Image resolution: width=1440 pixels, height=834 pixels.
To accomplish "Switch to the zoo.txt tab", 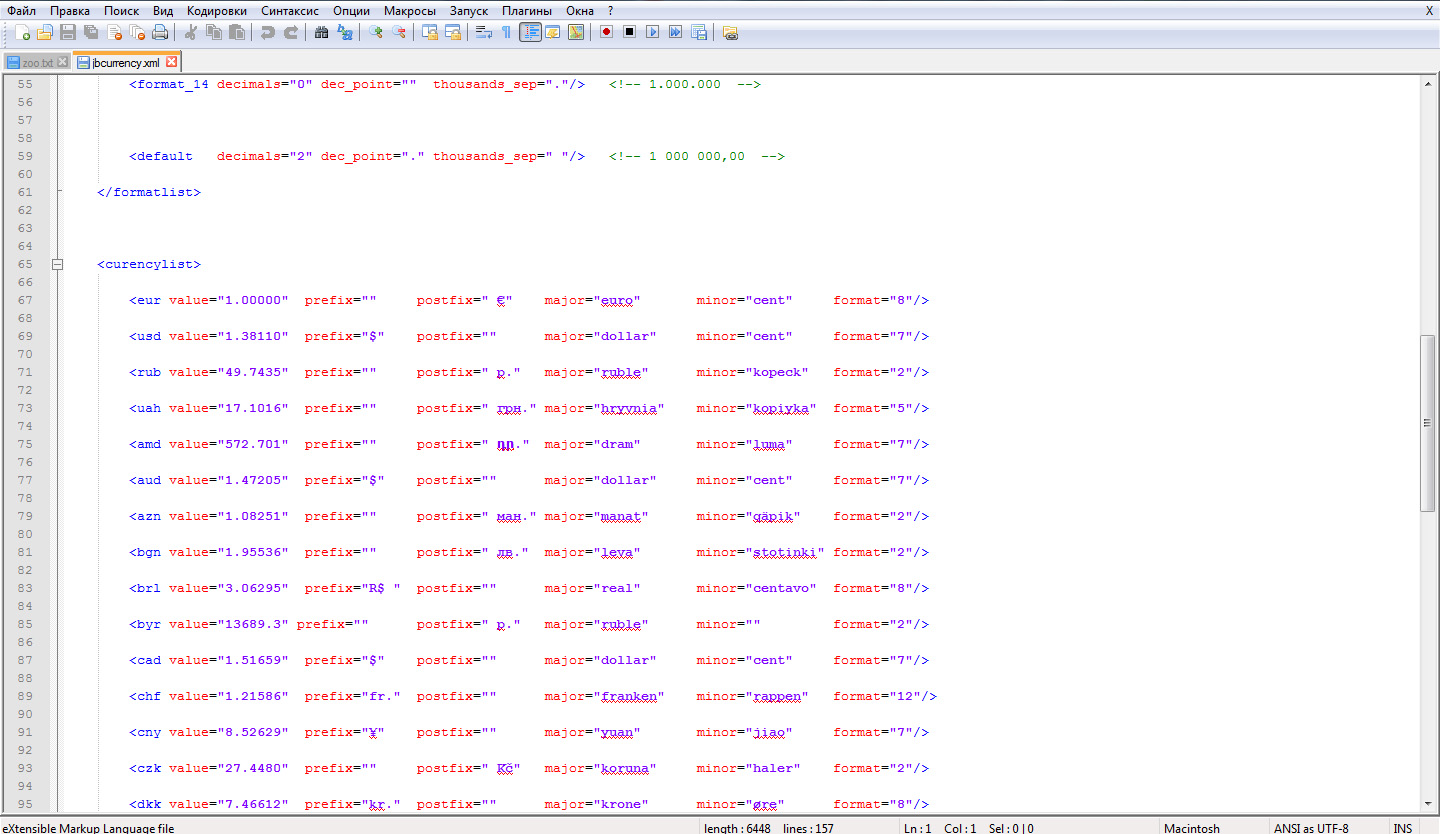I will (x=36, y=62).
